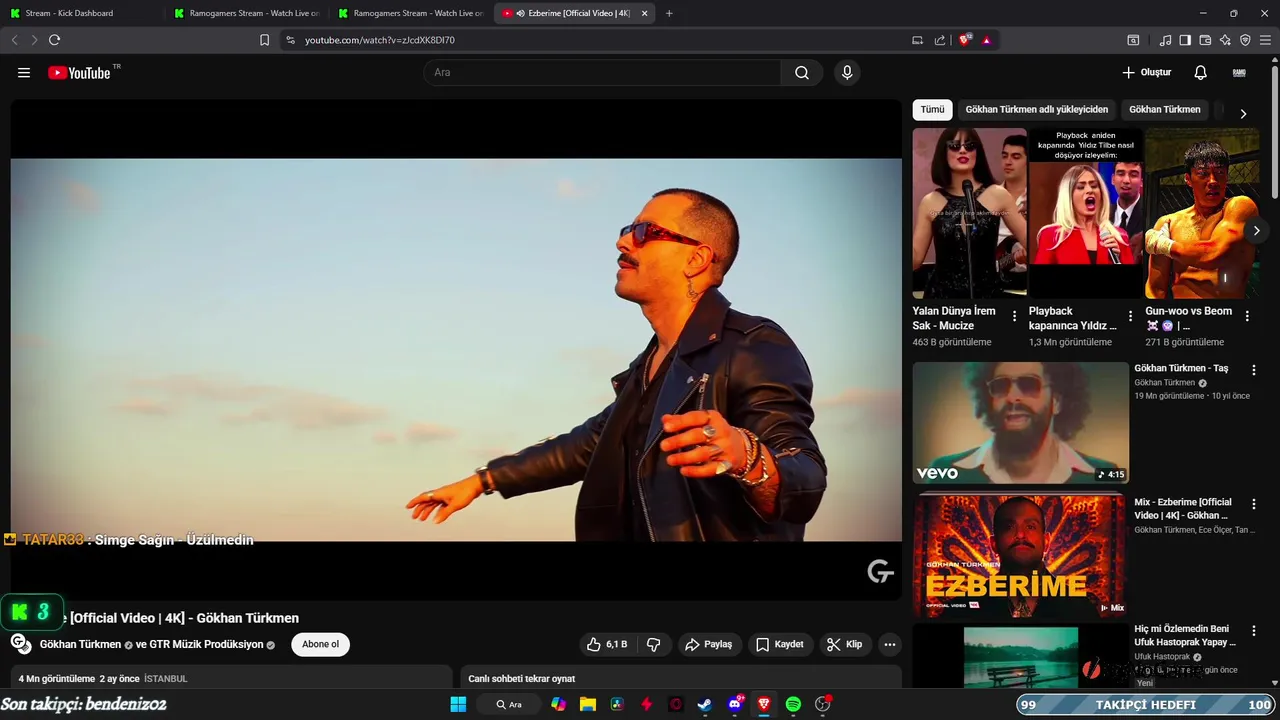Dislike the video with thumbs down
The width and height of the screenshot is (1280, 720).
pyautogui.click(x=654, y=645)
